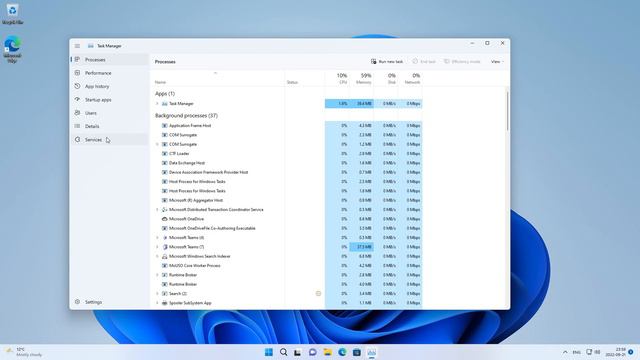Open network and volume quick settings
This screenshot has height=360, width=640.
coord(593,352)
